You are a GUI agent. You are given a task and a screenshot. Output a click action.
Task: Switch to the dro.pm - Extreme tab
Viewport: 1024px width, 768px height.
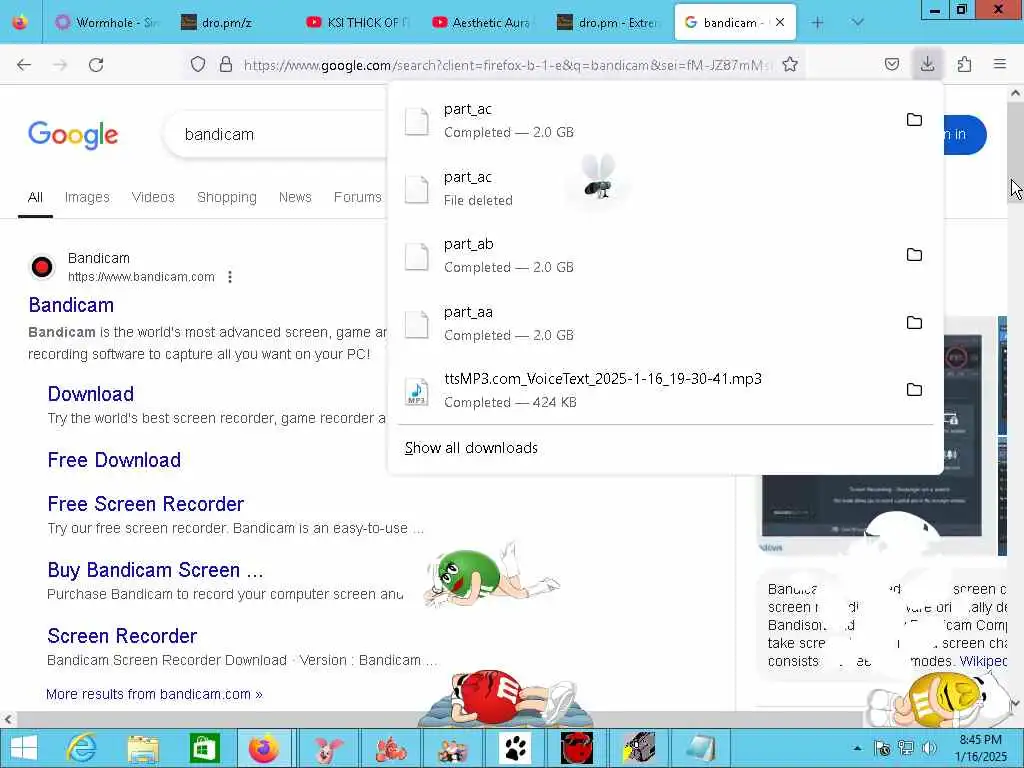click(x=609, y=22)
